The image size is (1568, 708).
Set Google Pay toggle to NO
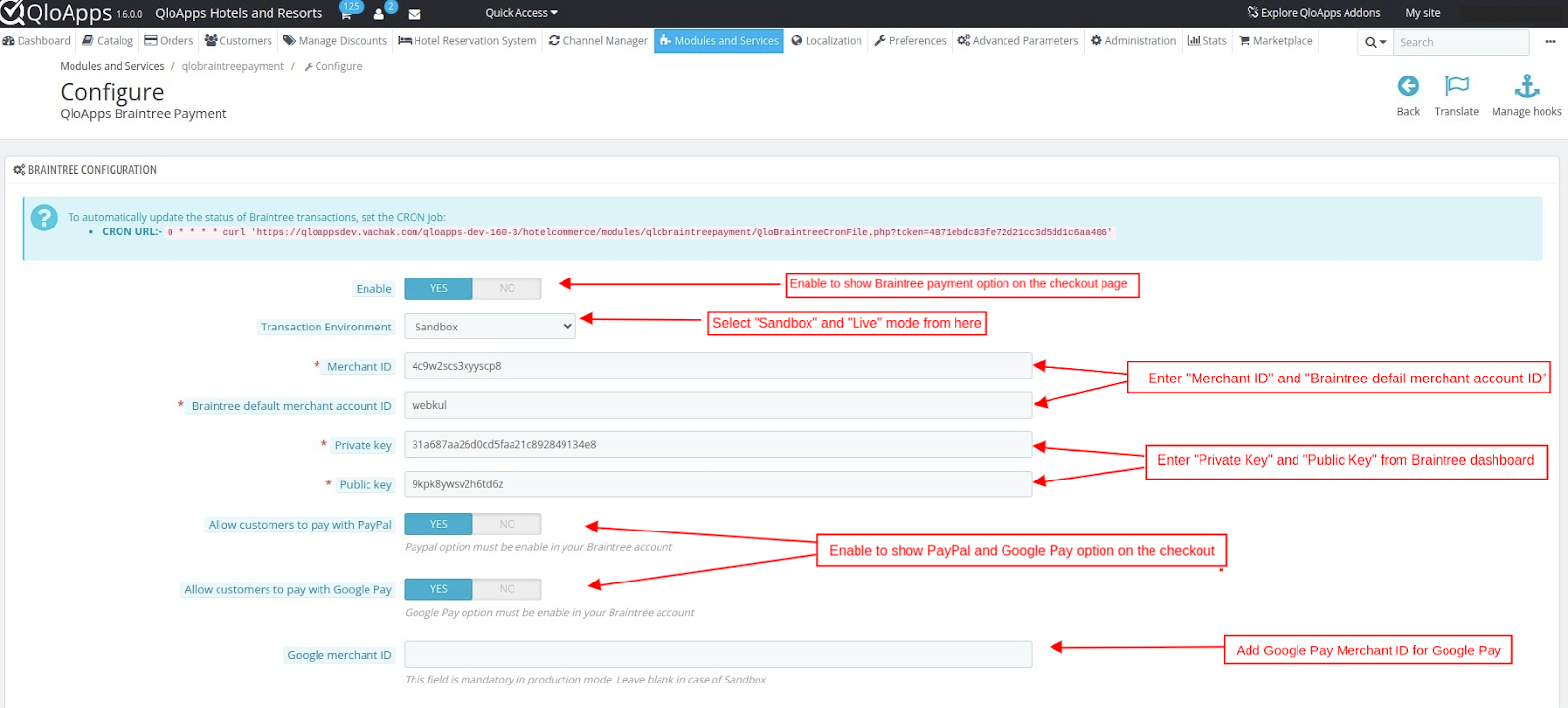(x=507, y=589)
